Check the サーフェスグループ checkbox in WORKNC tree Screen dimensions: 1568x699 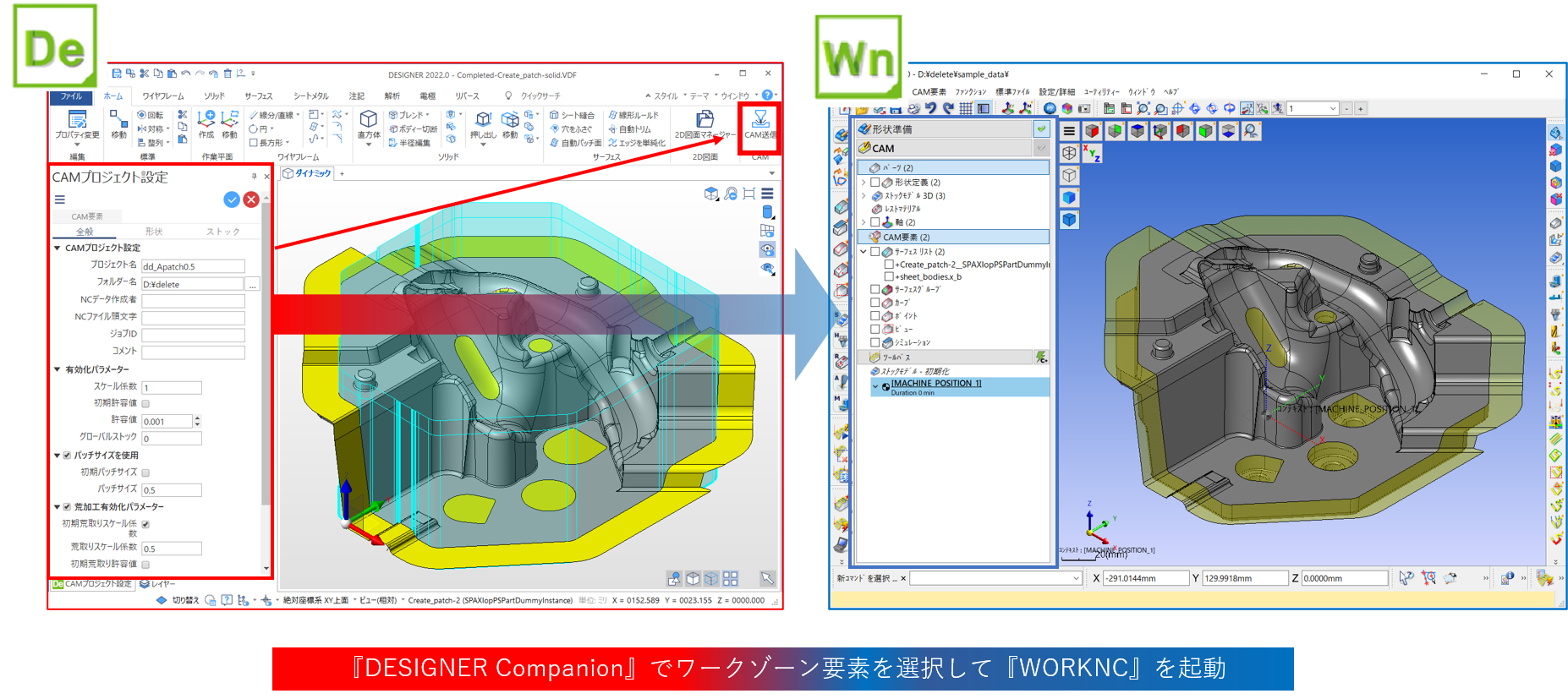pos(874,289)
